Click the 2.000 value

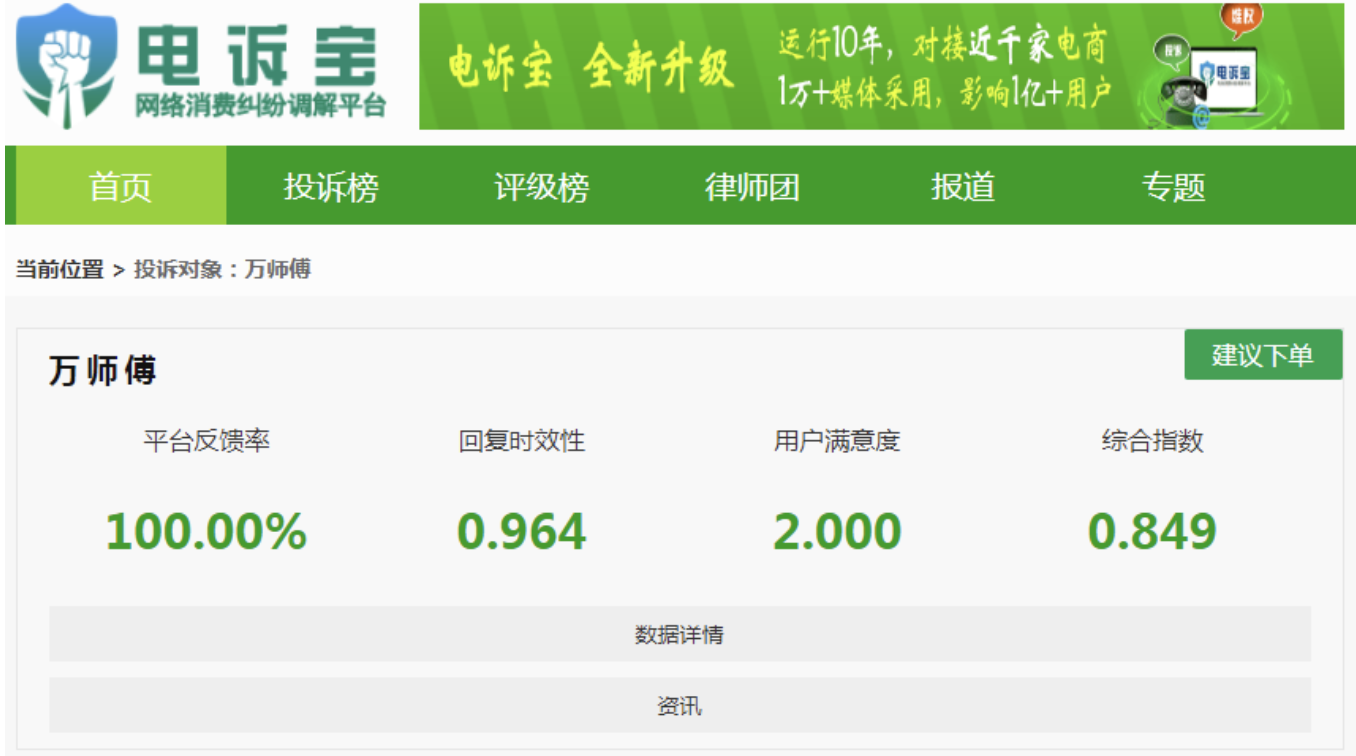click(x=837, y=531)
